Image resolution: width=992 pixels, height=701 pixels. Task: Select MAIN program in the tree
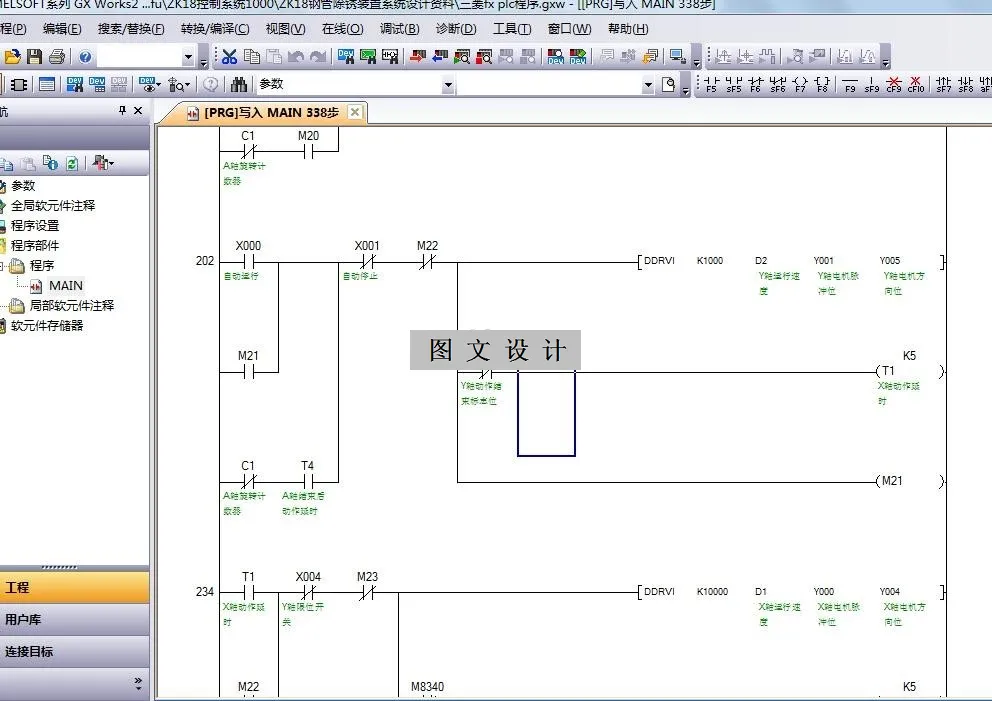(x=66, y=285)
